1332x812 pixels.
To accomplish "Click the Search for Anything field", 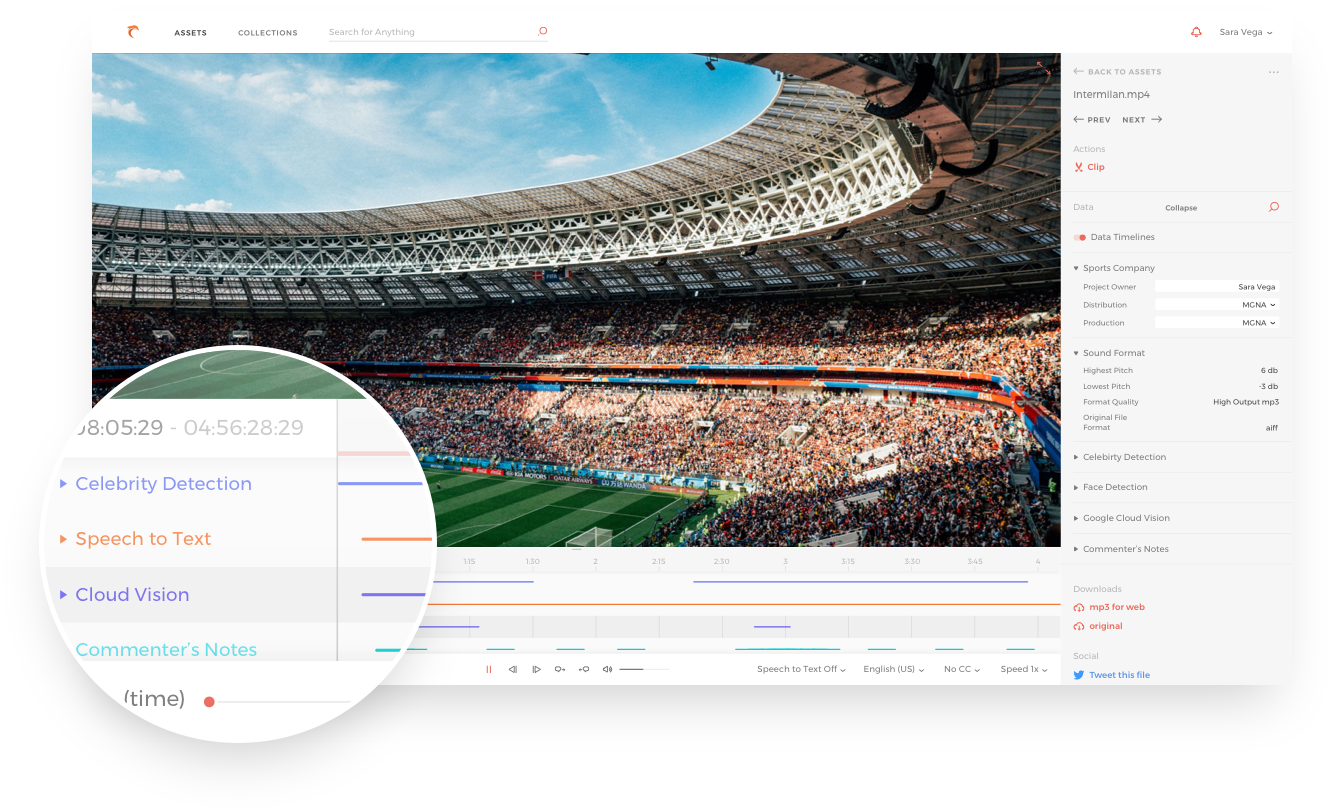I will click(x=420, y=31).
